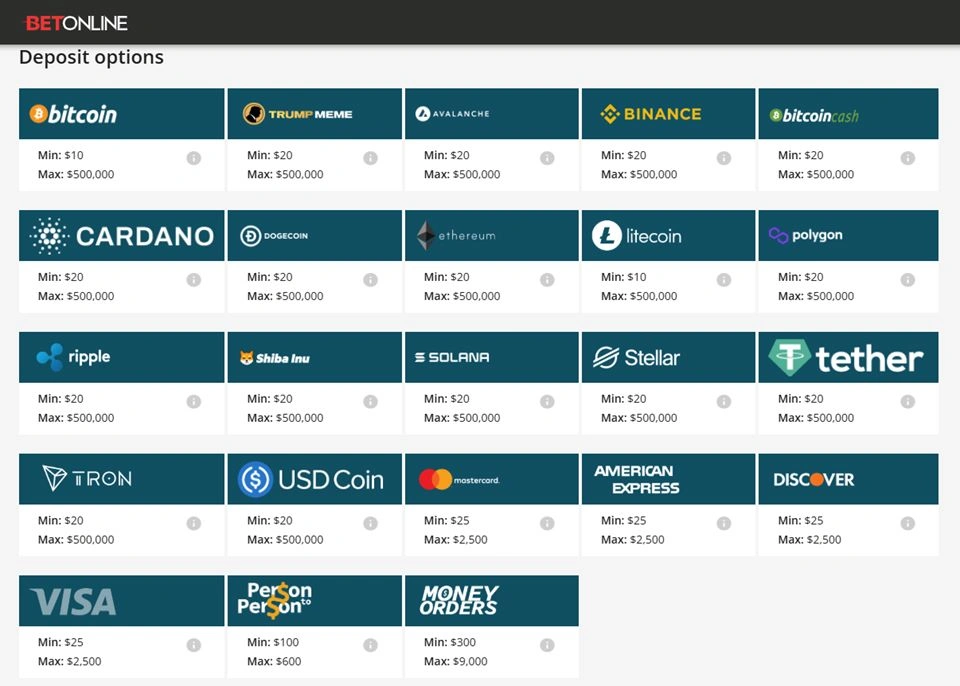This screenshot has height=686, width=960.
Task: Click the Ripple info icon
Action: [193, 402]
